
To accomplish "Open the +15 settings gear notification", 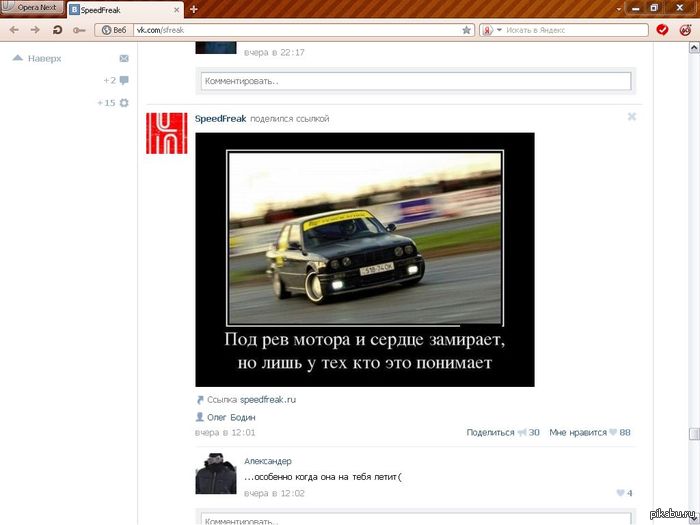I will (x=124, y=102).
